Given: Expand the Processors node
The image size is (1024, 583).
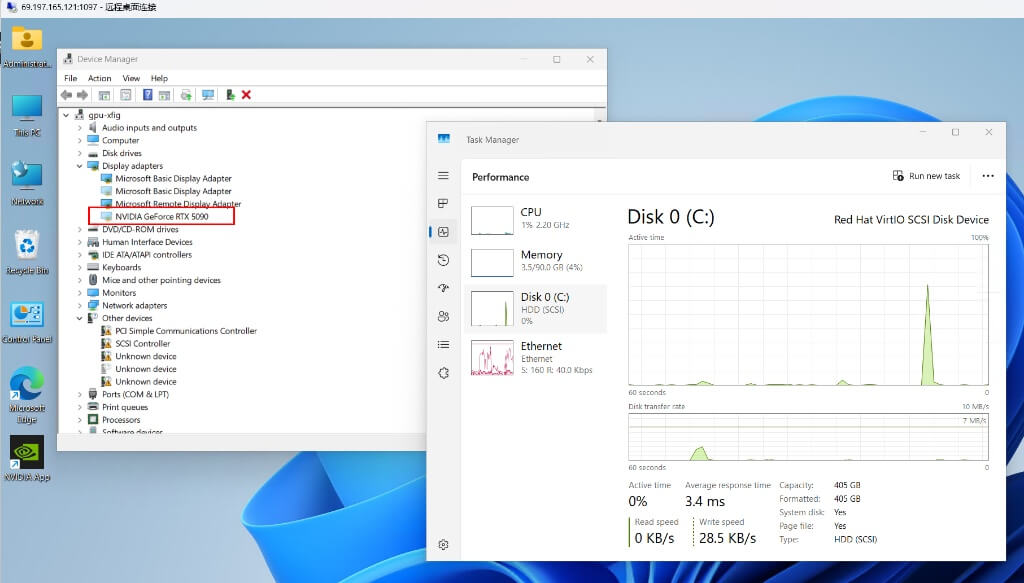Looking at the screenshot, I should [x=80, y=420].
